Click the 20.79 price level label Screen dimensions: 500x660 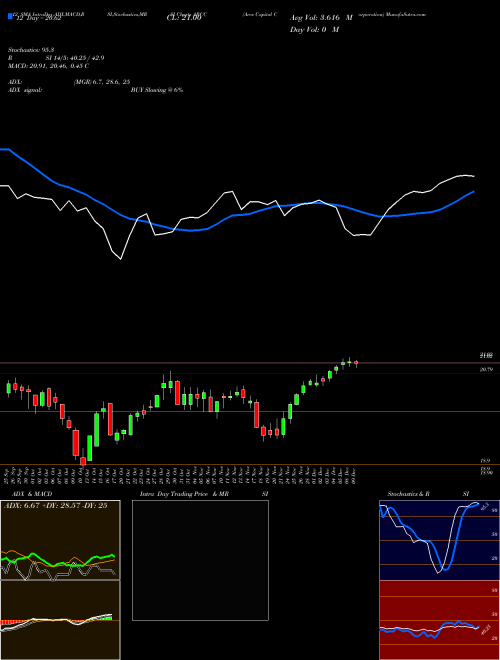point(486,369)
